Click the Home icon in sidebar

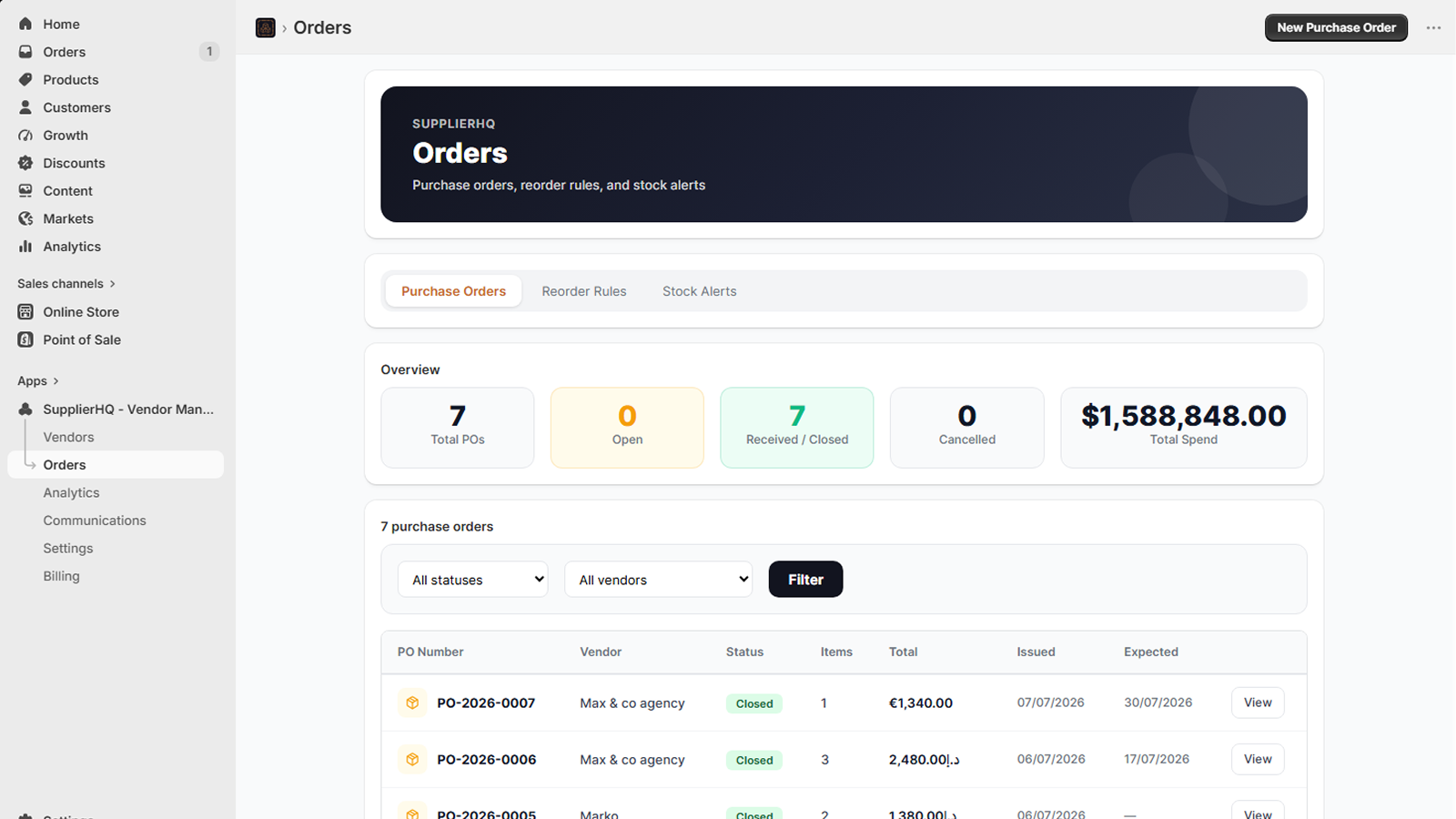click(25, 24)
